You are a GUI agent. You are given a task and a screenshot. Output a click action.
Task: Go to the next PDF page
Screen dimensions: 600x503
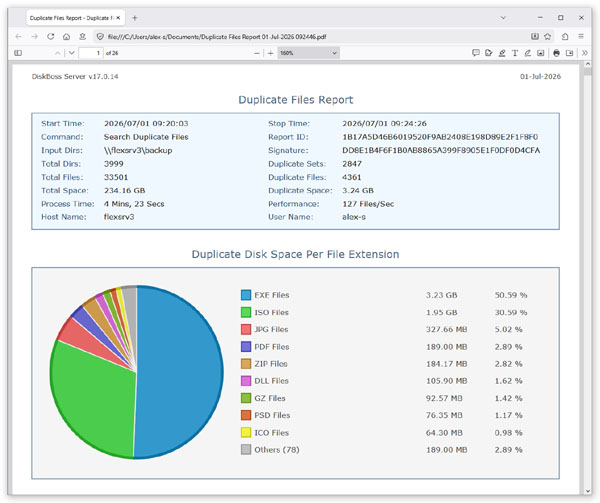[72, 53]
